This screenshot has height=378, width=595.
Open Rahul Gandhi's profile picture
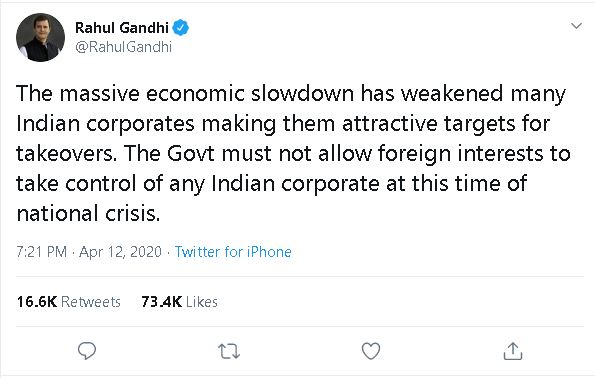tap(40, 37)
